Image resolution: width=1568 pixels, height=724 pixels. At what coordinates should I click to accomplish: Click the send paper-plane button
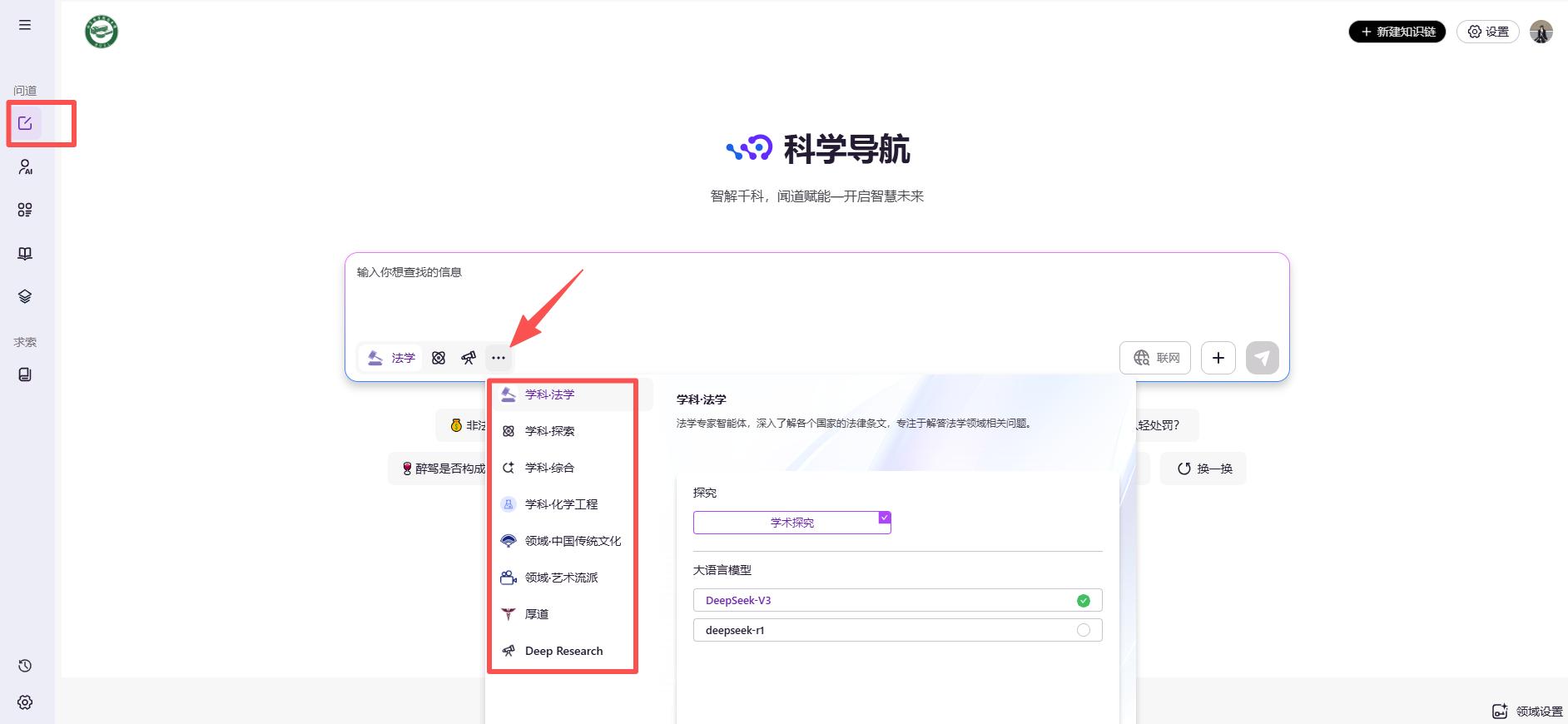point(1262,358)
